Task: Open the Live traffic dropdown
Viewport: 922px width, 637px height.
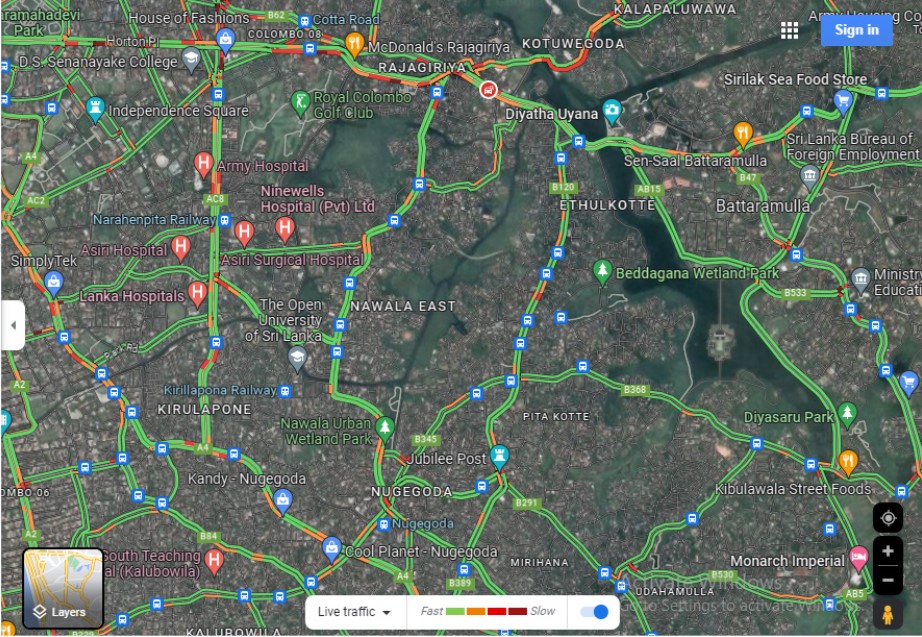Action: click(355, 612)
